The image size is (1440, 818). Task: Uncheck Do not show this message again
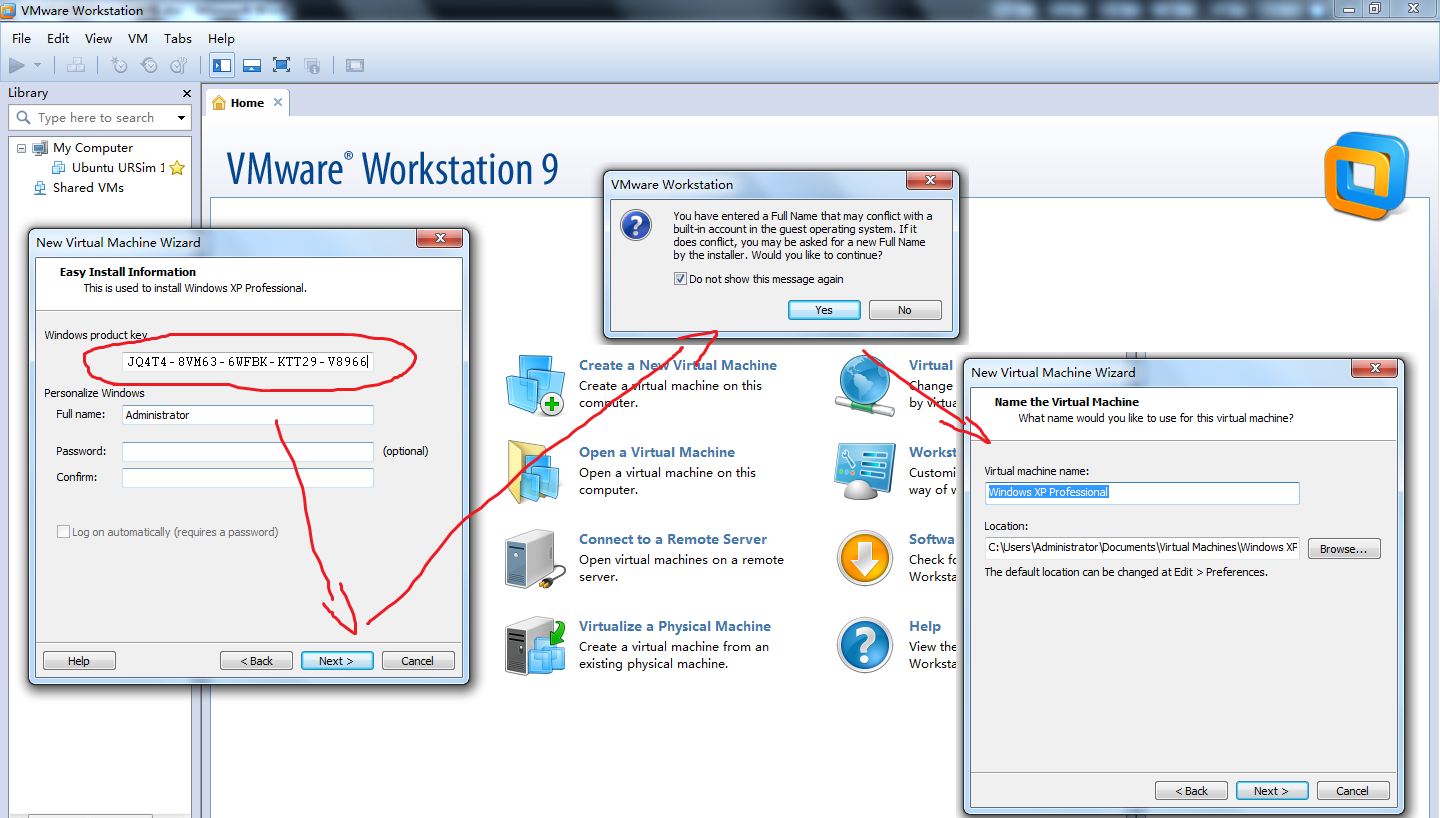coord(681,279)
